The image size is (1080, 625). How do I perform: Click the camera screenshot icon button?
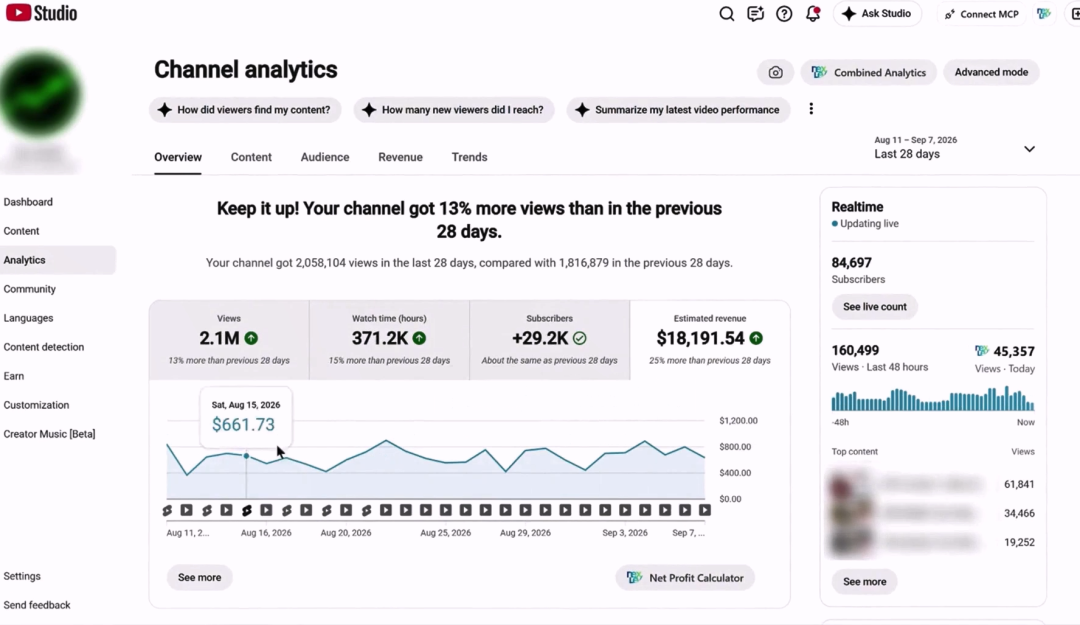pos(776,72)
